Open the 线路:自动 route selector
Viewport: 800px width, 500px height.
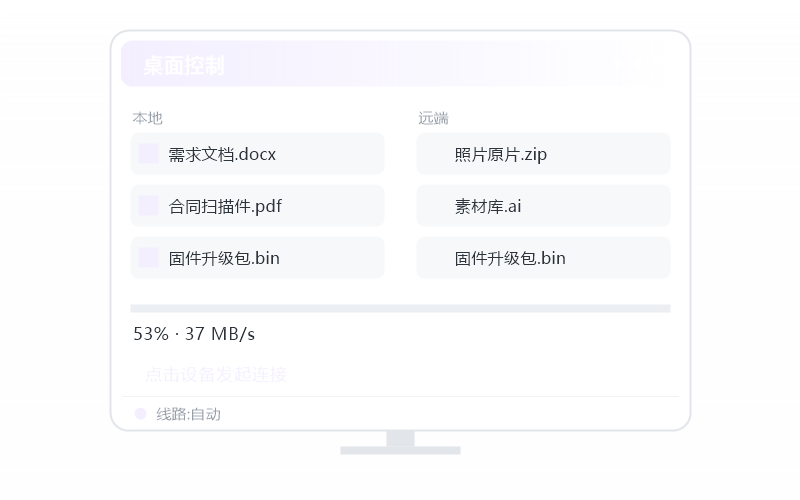coord(188,414)
